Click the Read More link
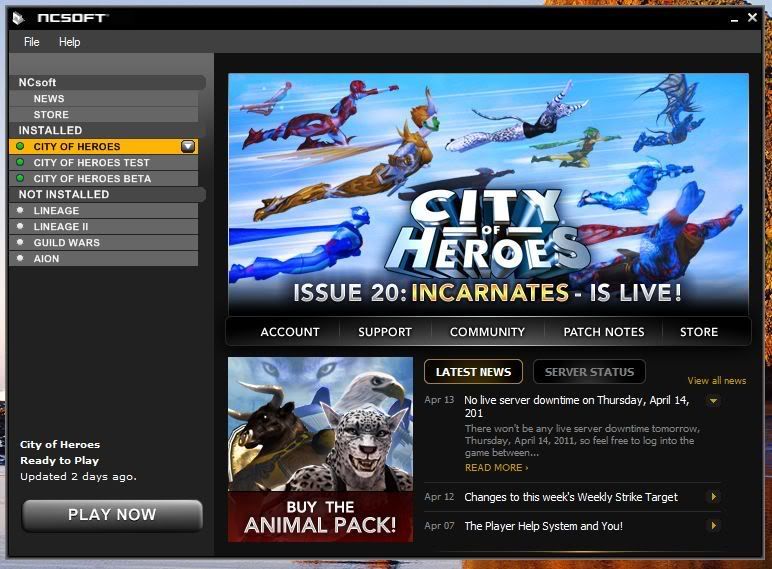 pyautogui.click(x=497, y=468)
